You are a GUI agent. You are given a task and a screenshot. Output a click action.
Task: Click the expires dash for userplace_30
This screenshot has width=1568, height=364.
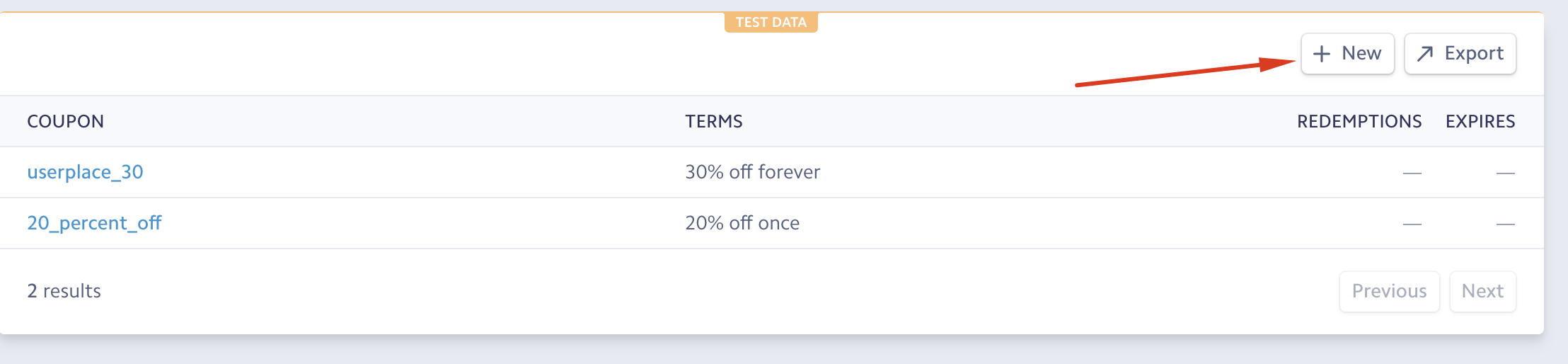pos(1505,174)
